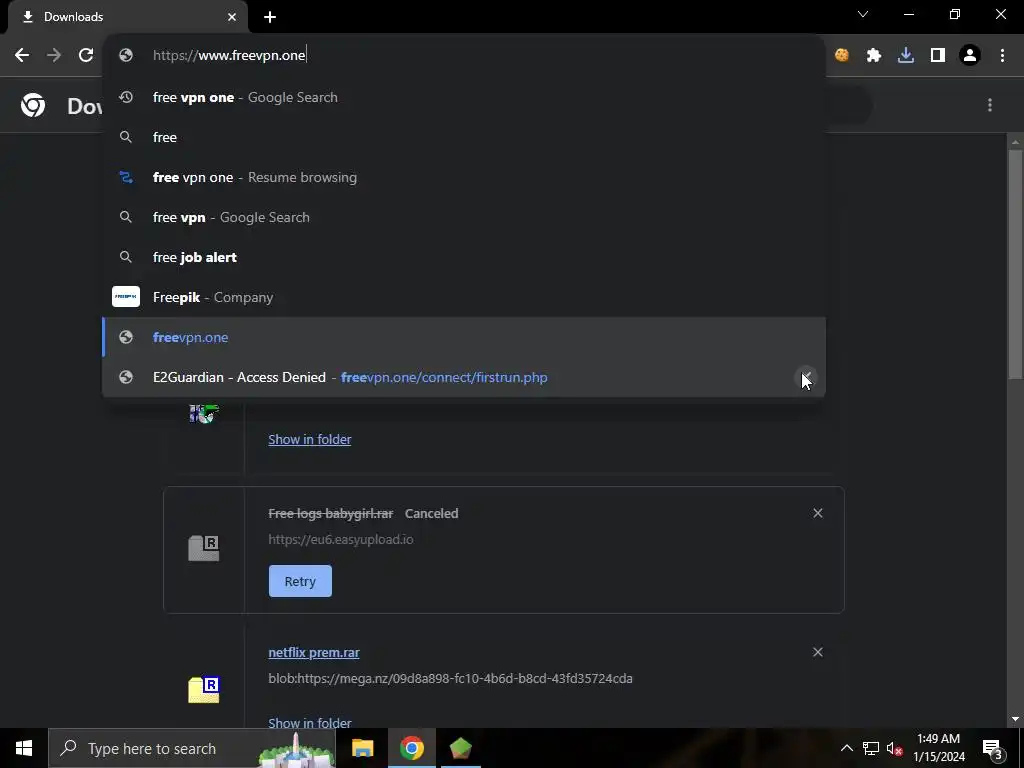
Task: Click the muted volume tray icon
Action: (895, 748)
